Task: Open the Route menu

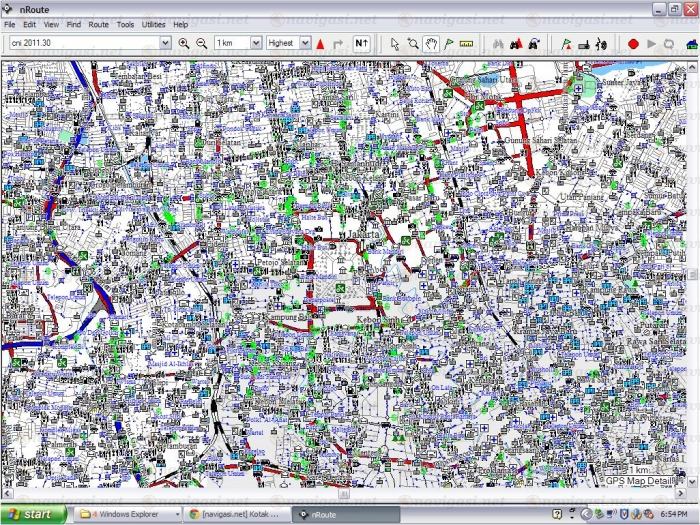Action: 98,24
